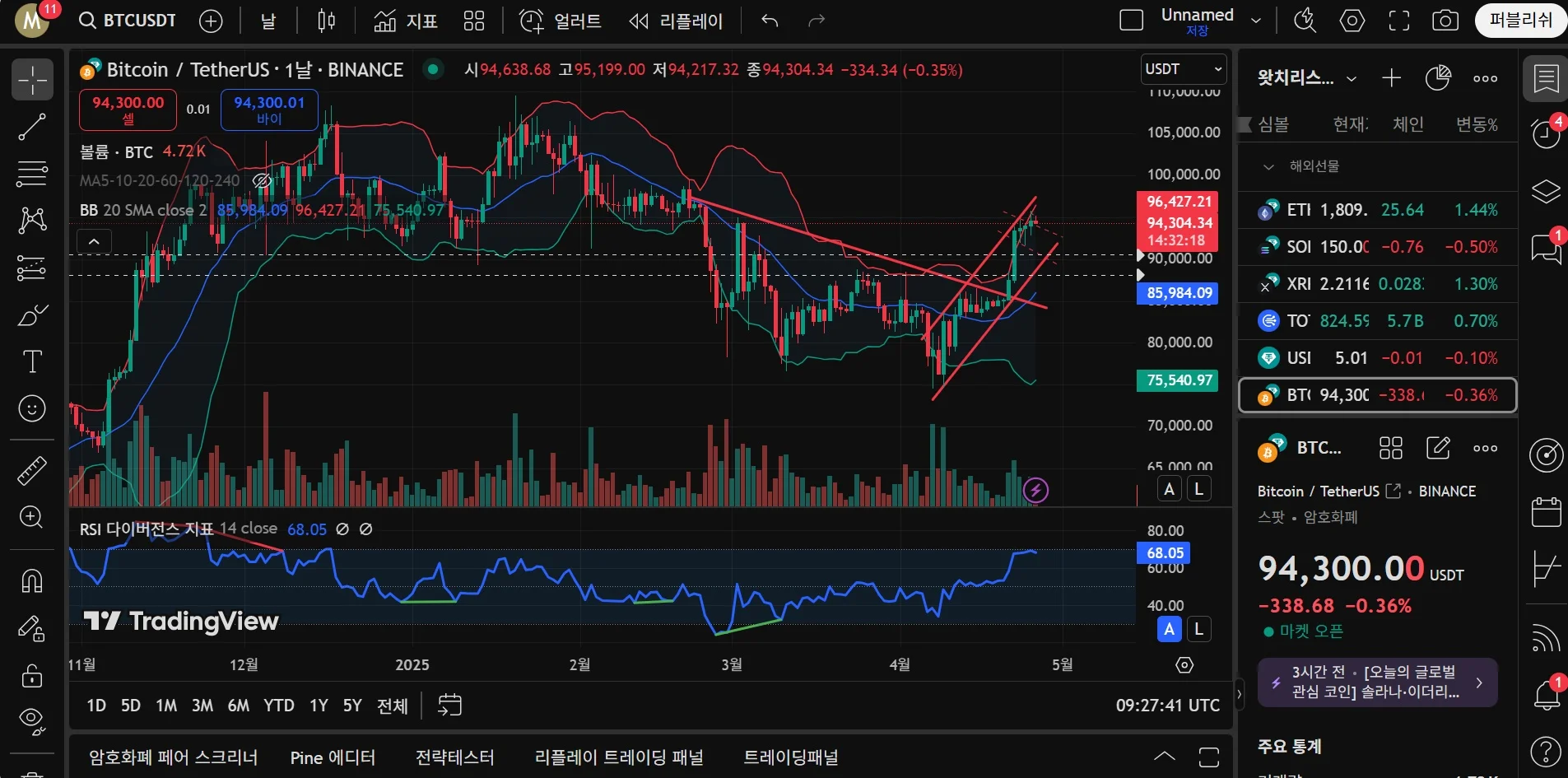Select the text annotation tool
Screen dimensions: 1568x778
(32, 361)
